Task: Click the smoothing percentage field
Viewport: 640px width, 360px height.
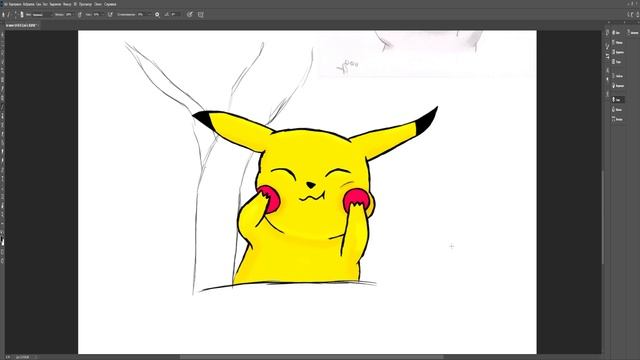Action: click(x=141, y=14)
